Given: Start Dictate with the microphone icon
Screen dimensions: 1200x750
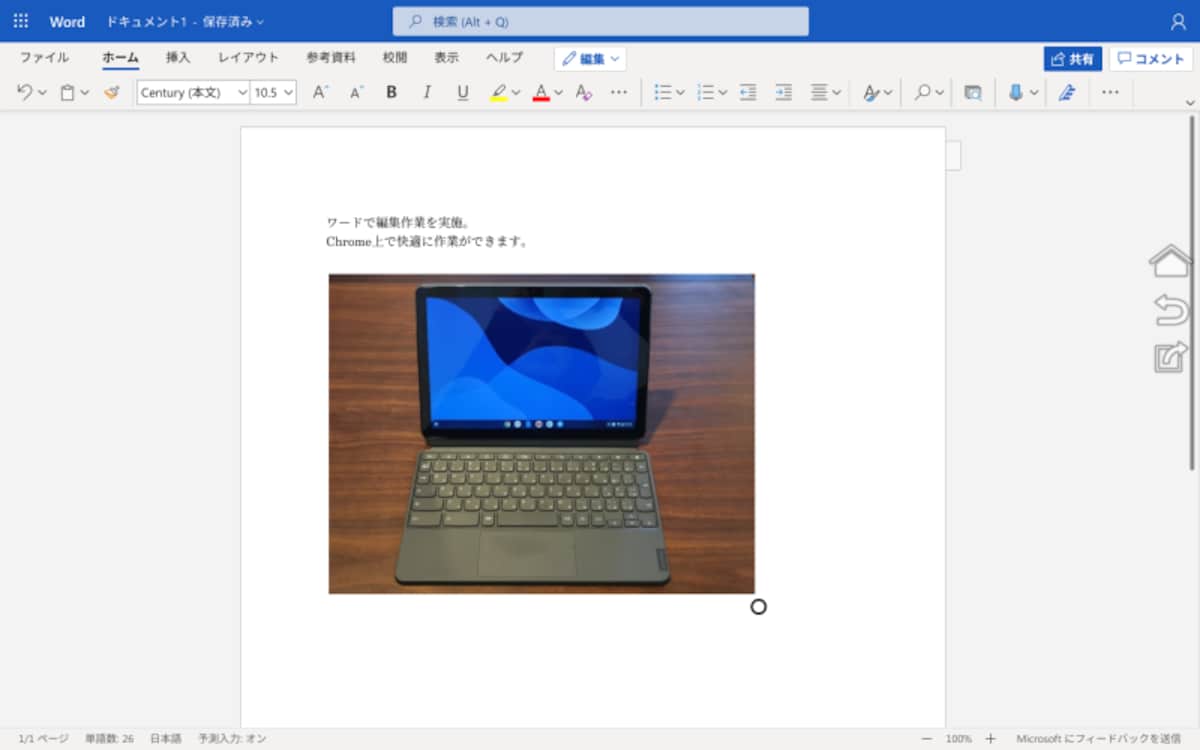Looking at the screenshot, I should [1016, 92].
